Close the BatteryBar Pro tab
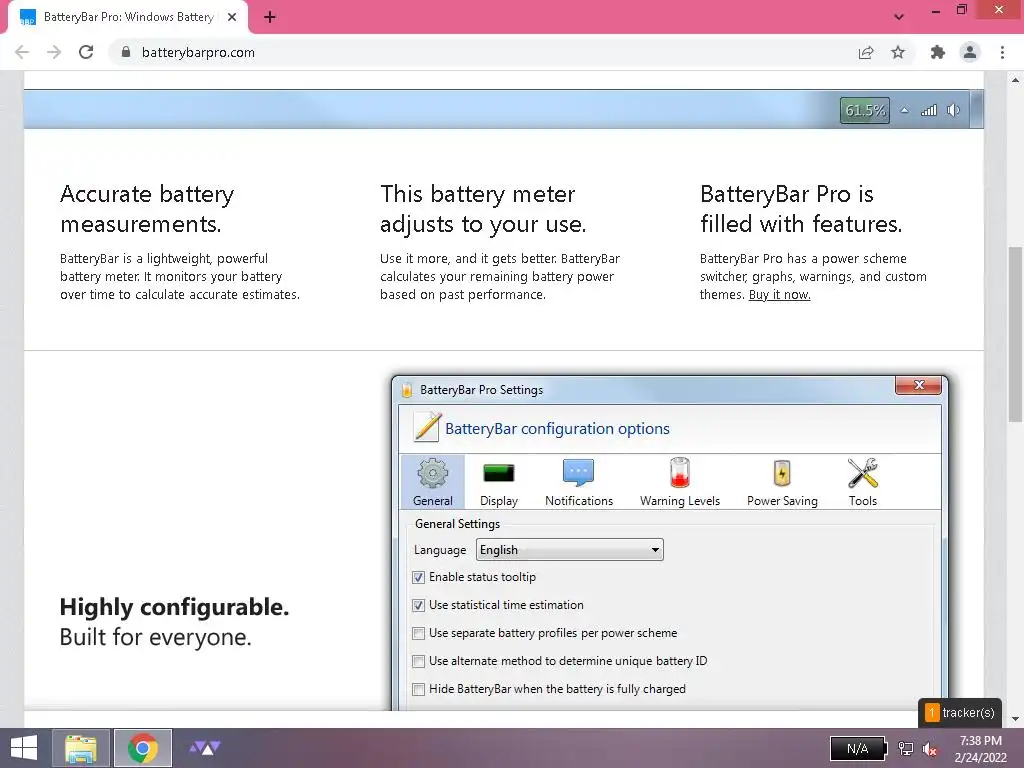The height and width of the screenshot is (768, 1024). [x=232, y=17]
